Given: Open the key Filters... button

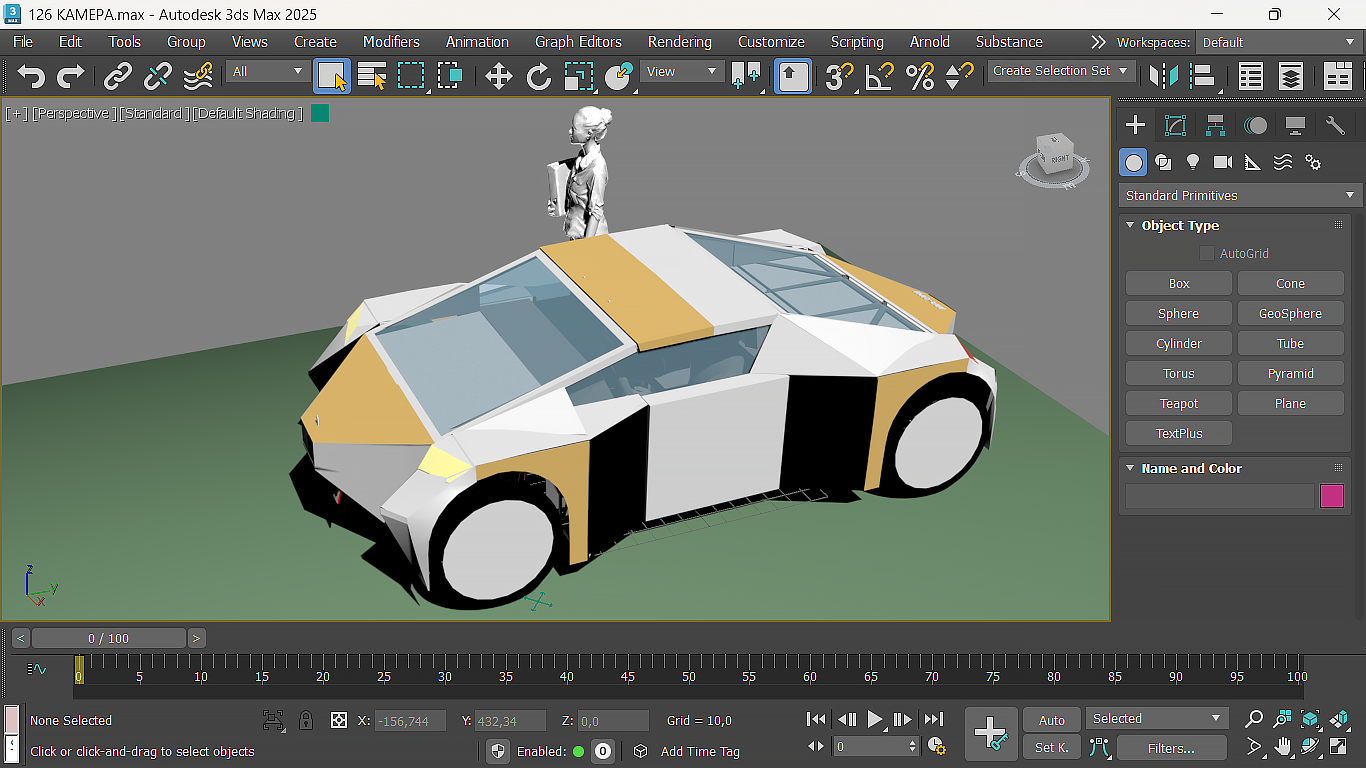Looking at the screenshot, I should [x=1171, y=748].
